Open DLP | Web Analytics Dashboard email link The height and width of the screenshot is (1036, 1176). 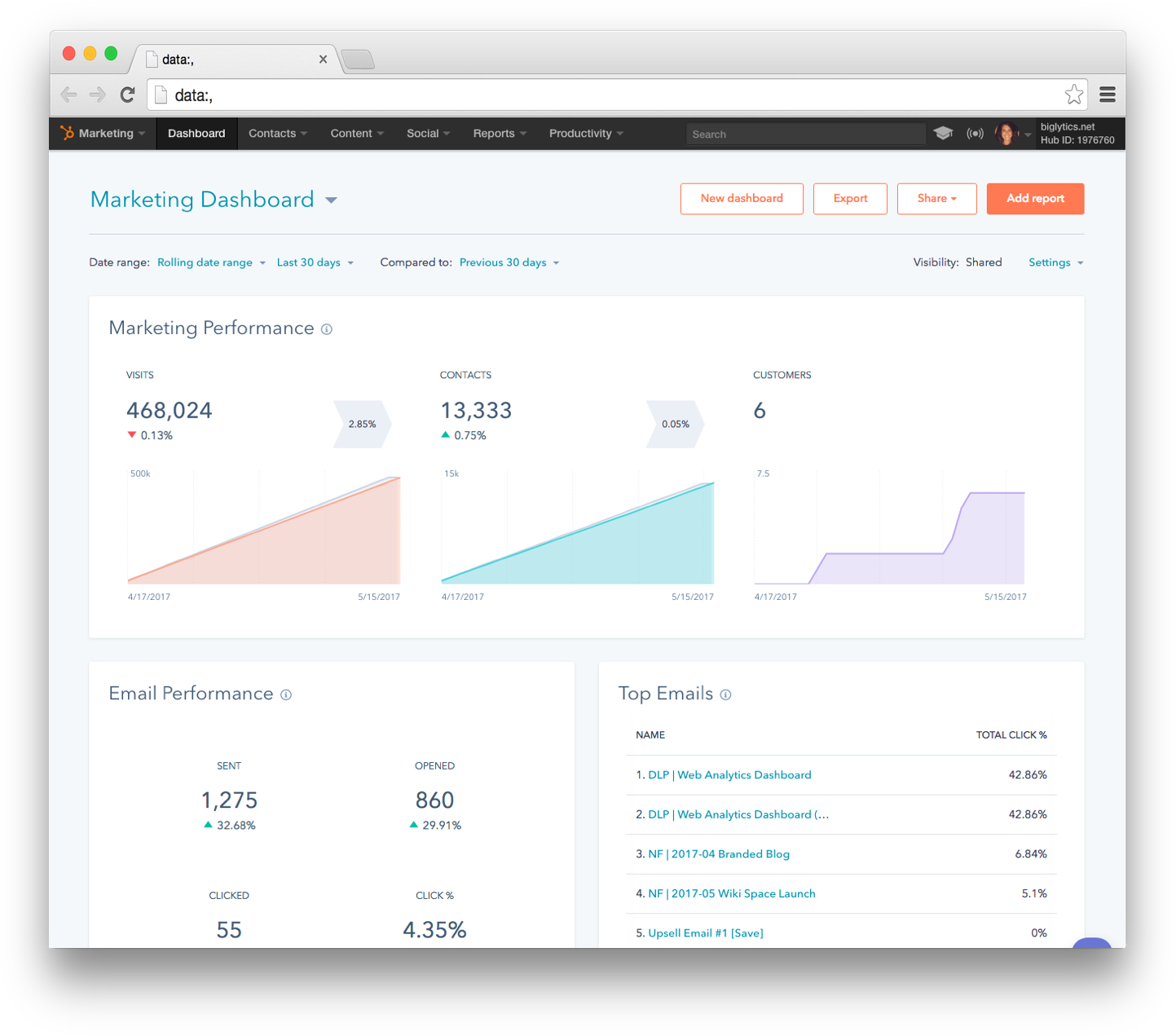(x=729, y=775)
